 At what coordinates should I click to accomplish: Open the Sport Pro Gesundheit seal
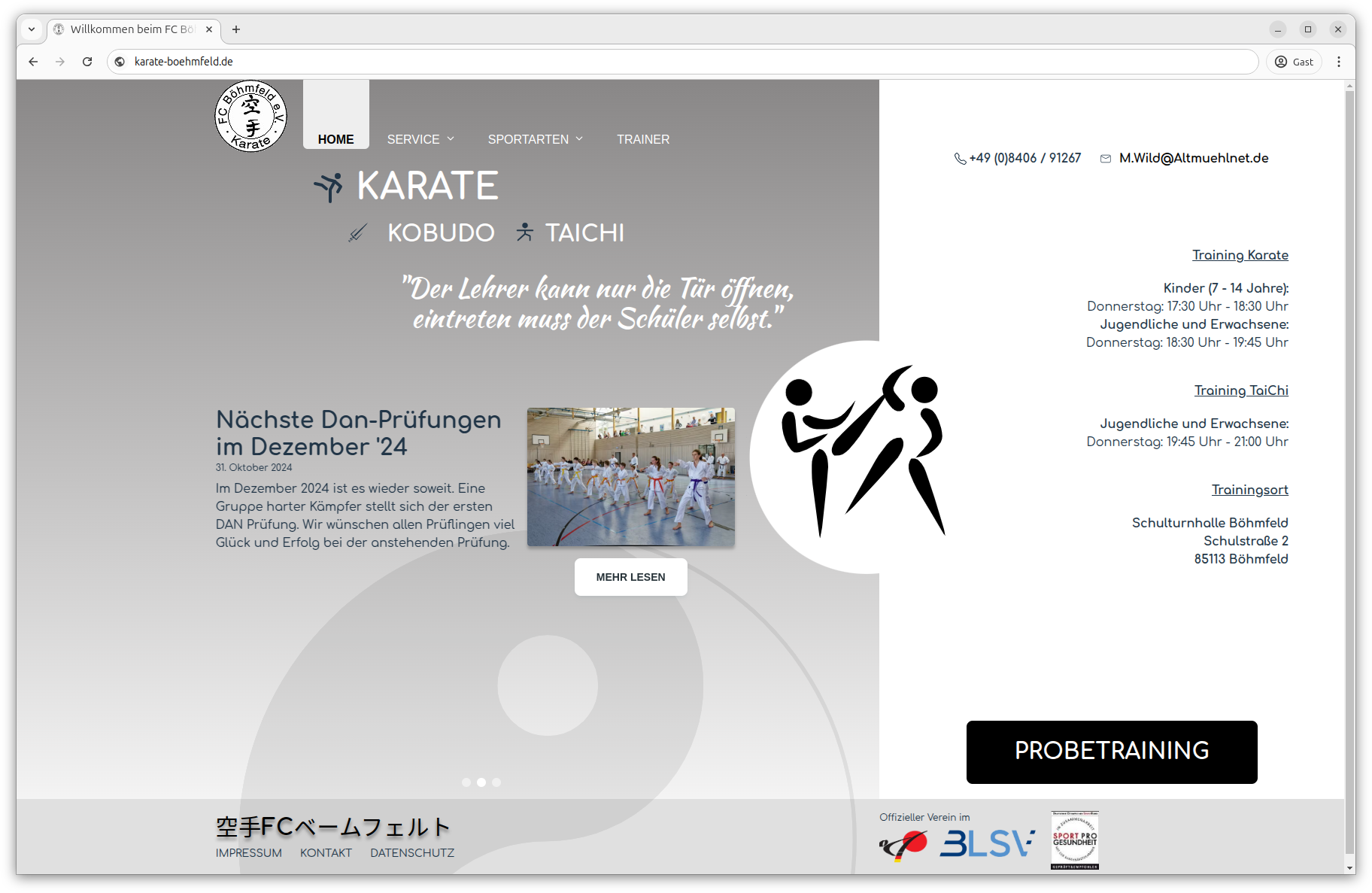1075,840
